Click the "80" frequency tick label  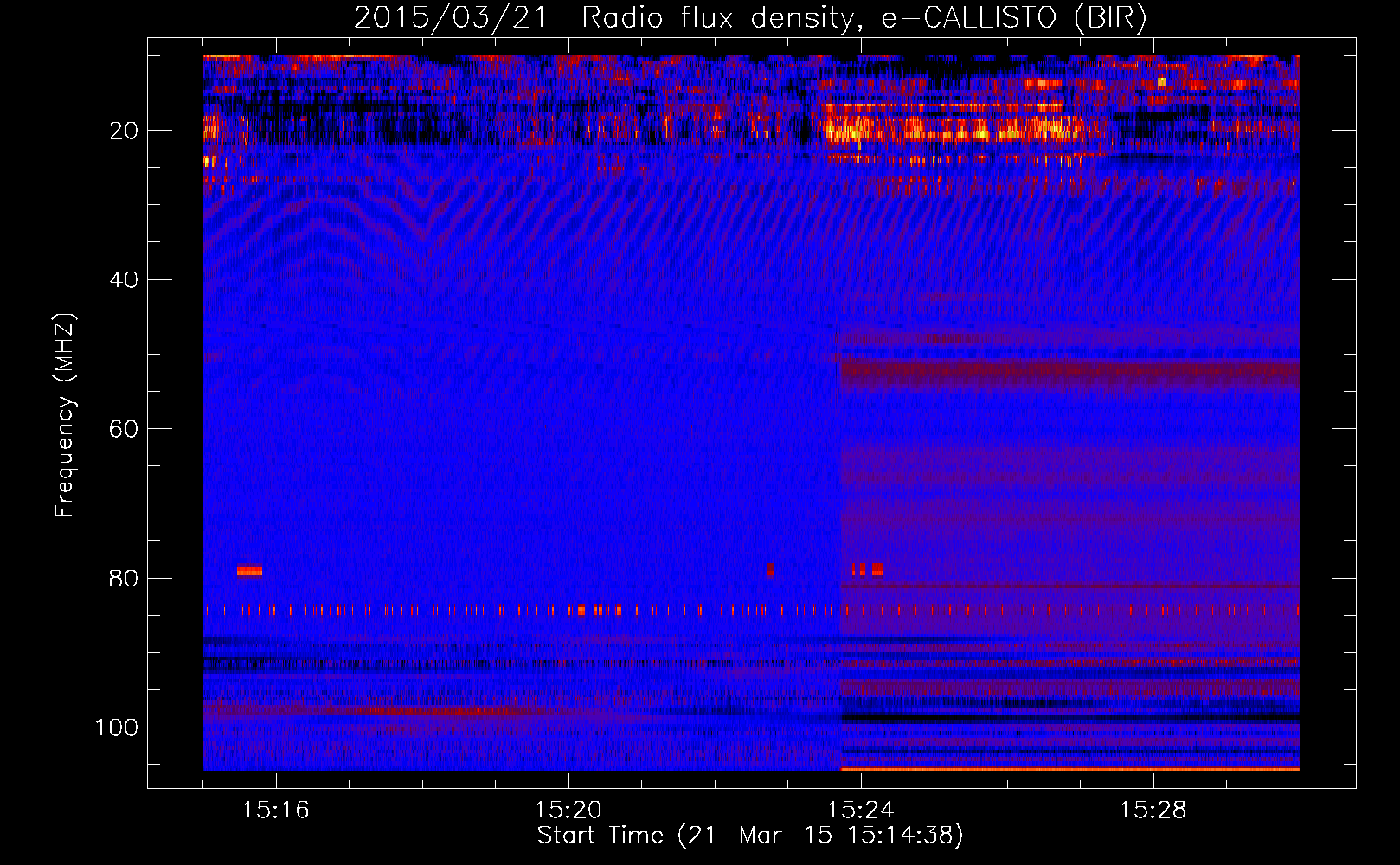coord(125,578)
